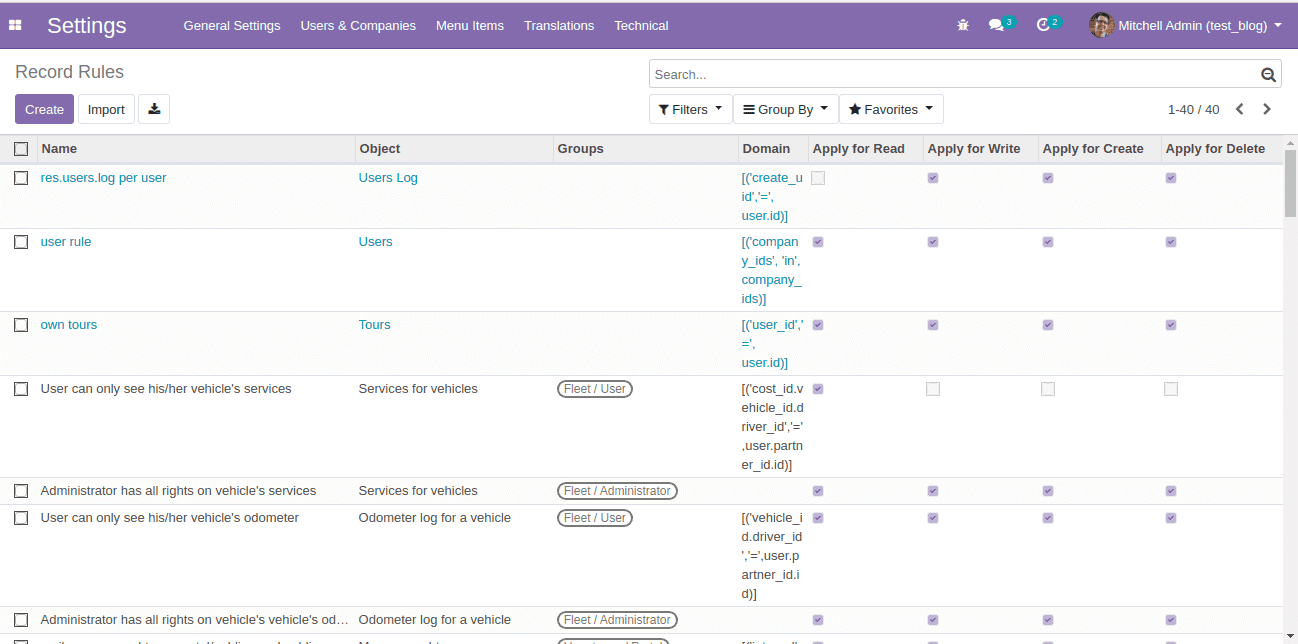Click the Record Rules breadcrumb title
1298x644 pixels.
(70, 72)
